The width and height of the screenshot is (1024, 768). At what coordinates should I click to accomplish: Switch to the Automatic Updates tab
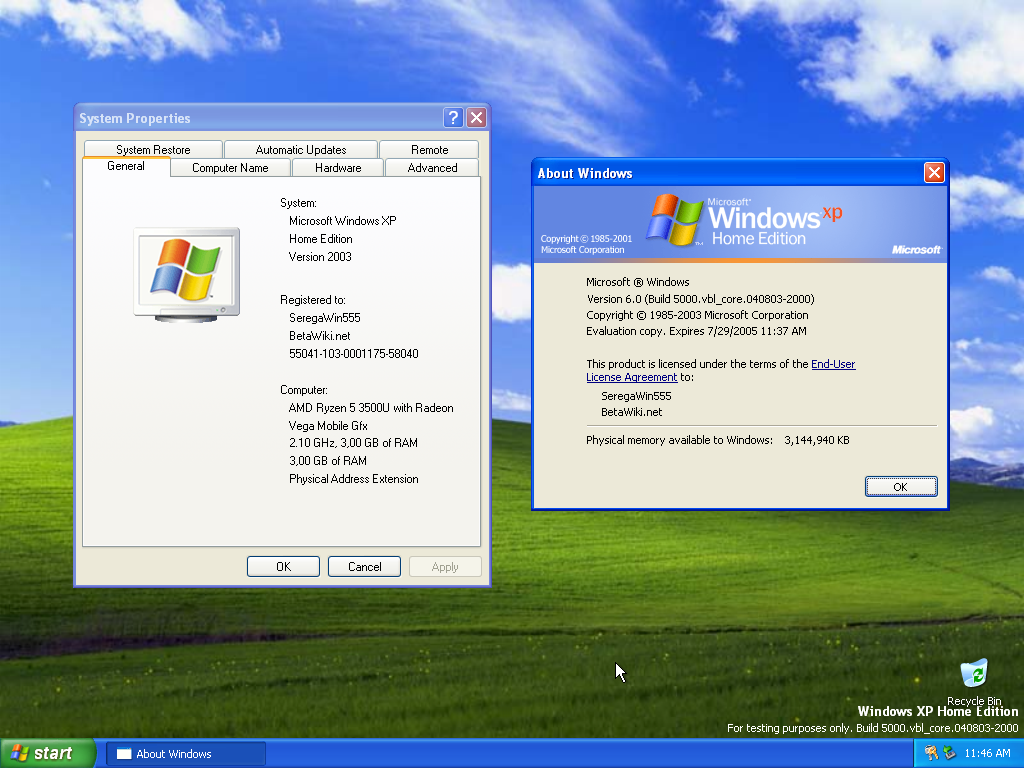click(300, 150)
